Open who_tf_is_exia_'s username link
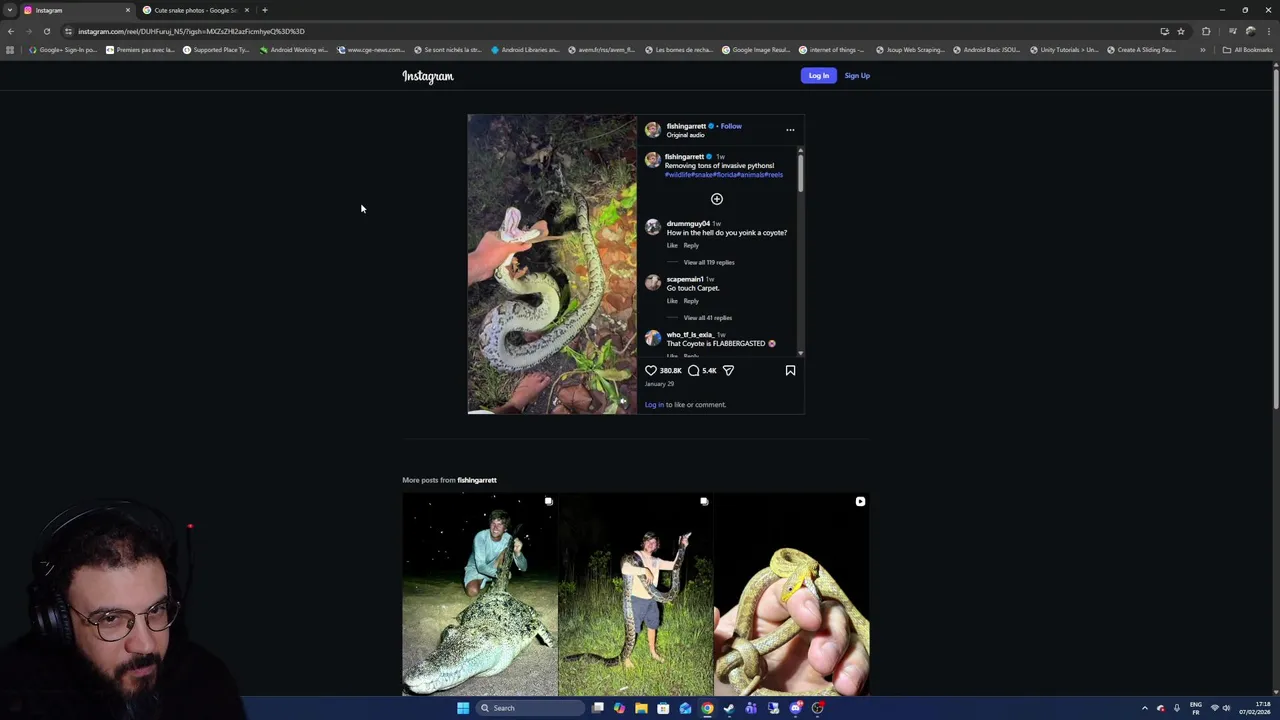This screenshot has height=720, width=1280. point(690,334)
